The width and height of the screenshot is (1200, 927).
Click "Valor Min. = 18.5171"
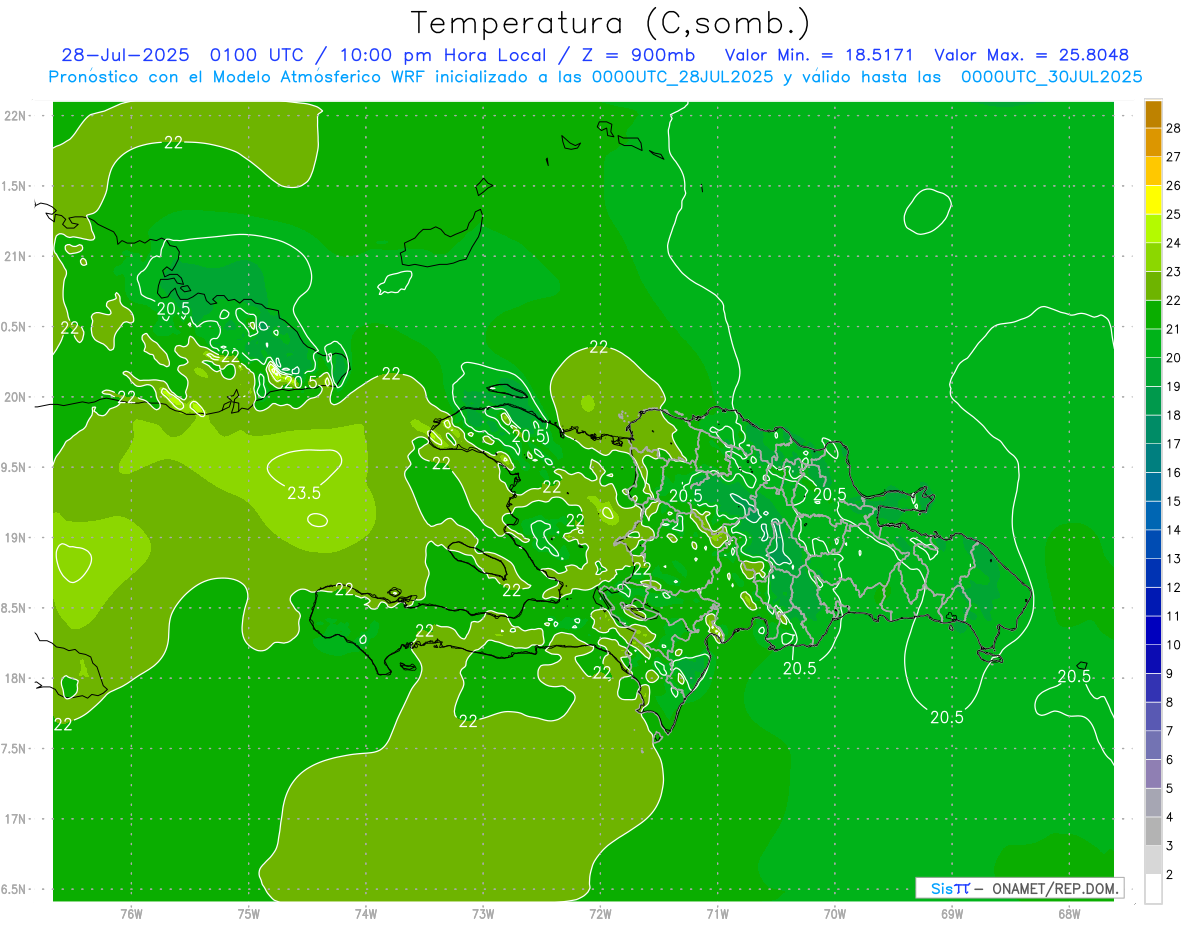point(819,55)
